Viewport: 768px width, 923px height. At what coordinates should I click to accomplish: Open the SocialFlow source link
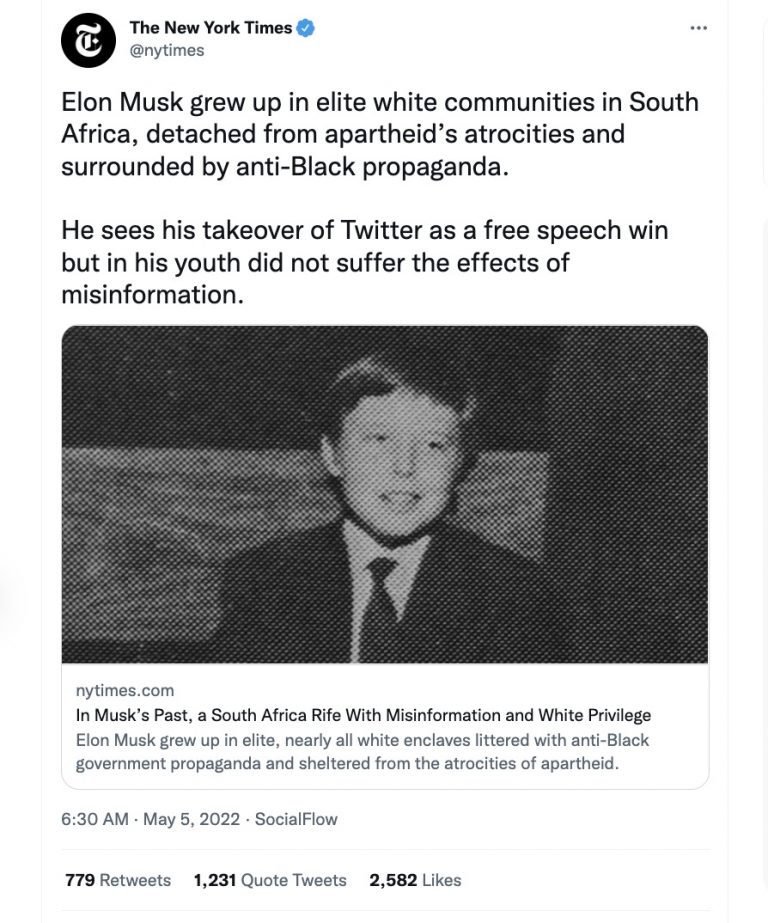tap(296, 819)
